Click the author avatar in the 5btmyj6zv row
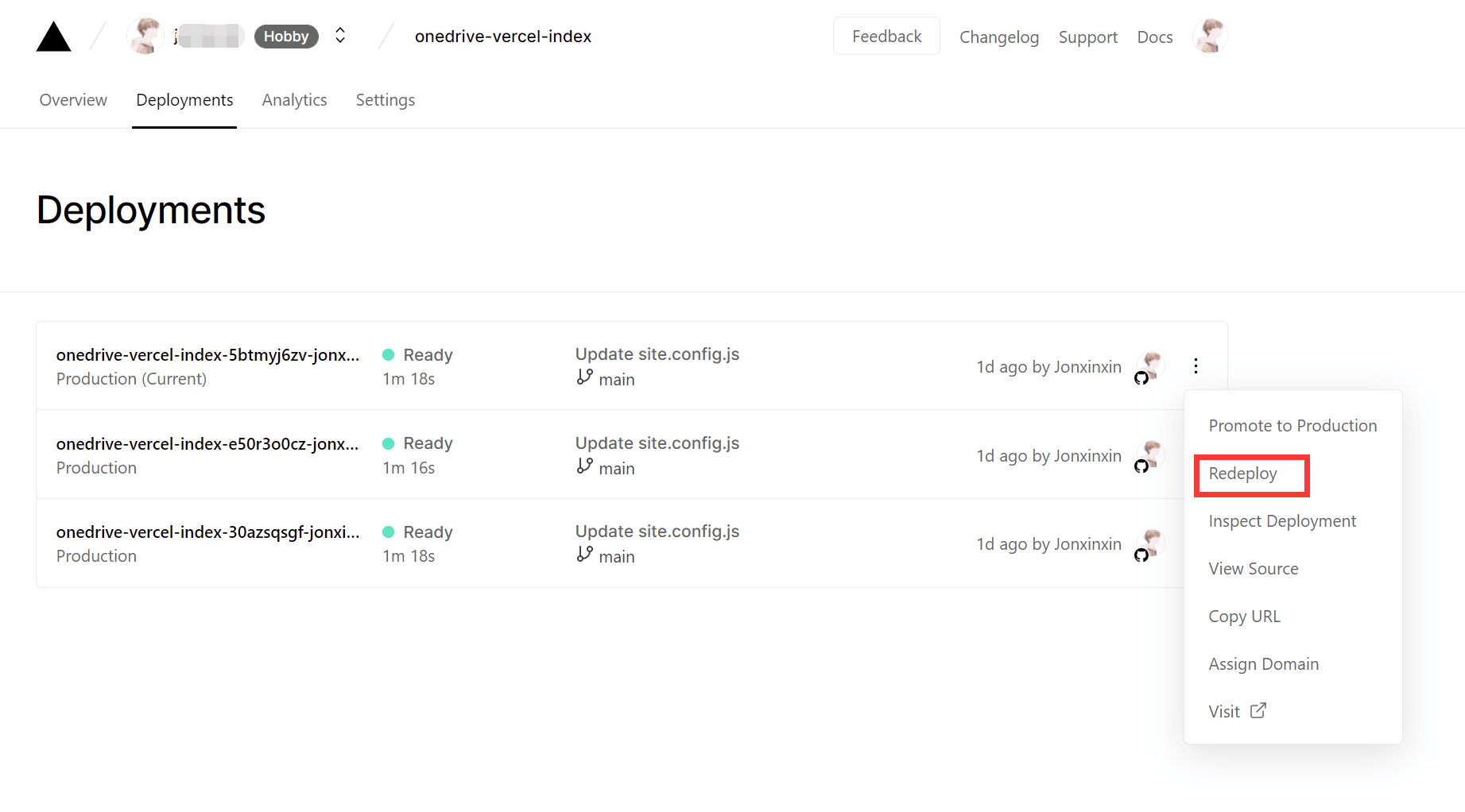The height and width of the screenshot is (812, 1465). click(x=1151, y=365)
